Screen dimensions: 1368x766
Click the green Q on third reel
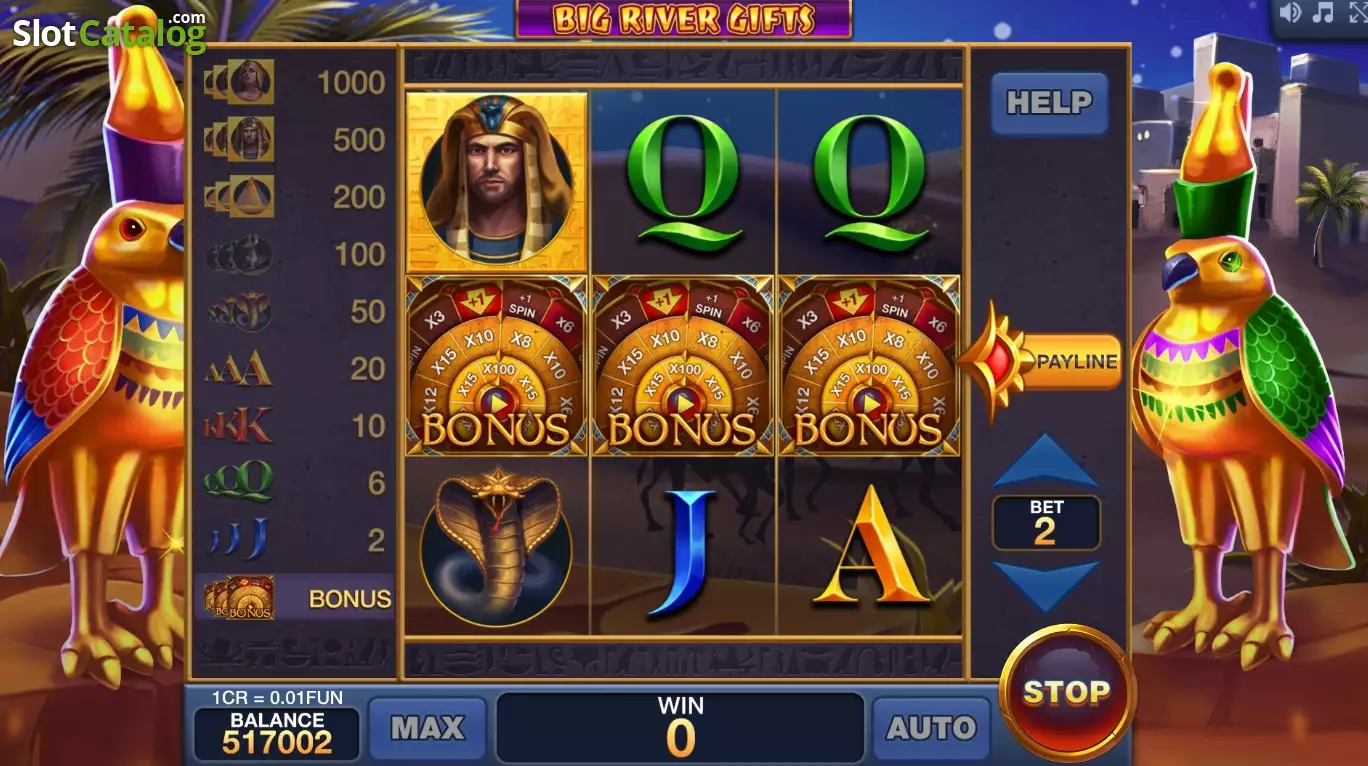(869, 183)
